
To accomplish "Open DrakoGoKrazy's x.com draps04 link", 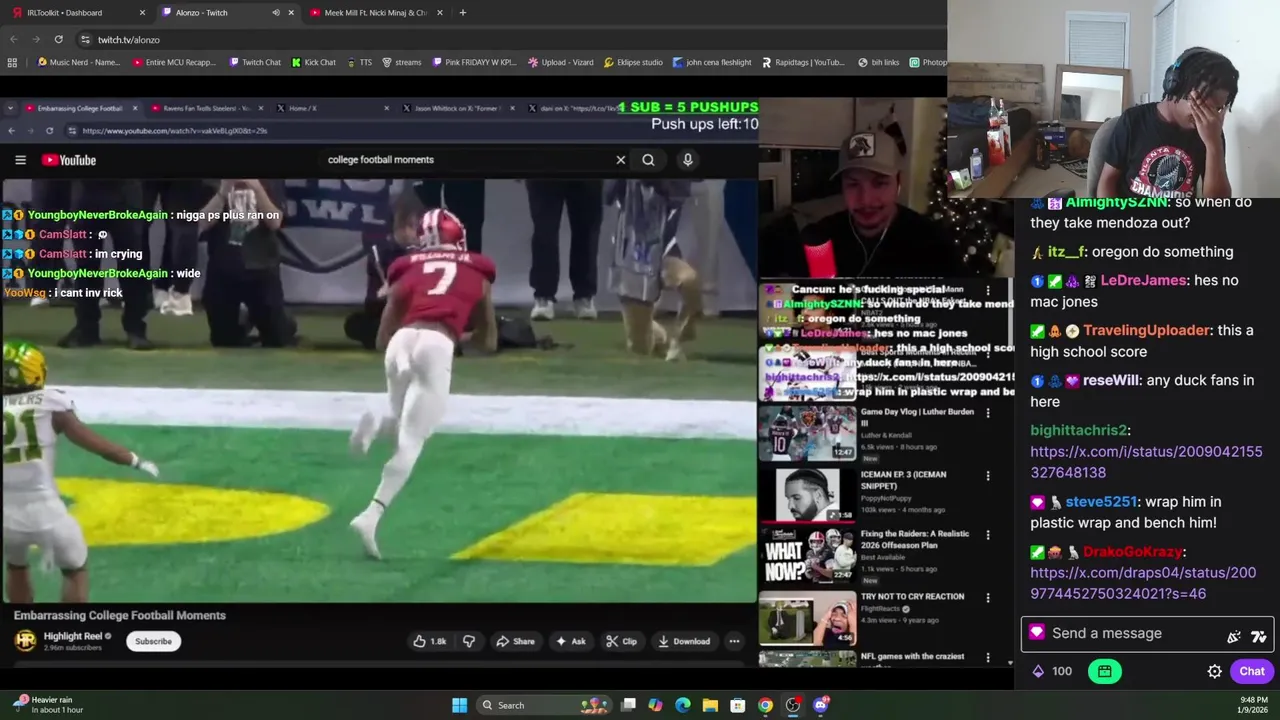I will [1143, 583].
